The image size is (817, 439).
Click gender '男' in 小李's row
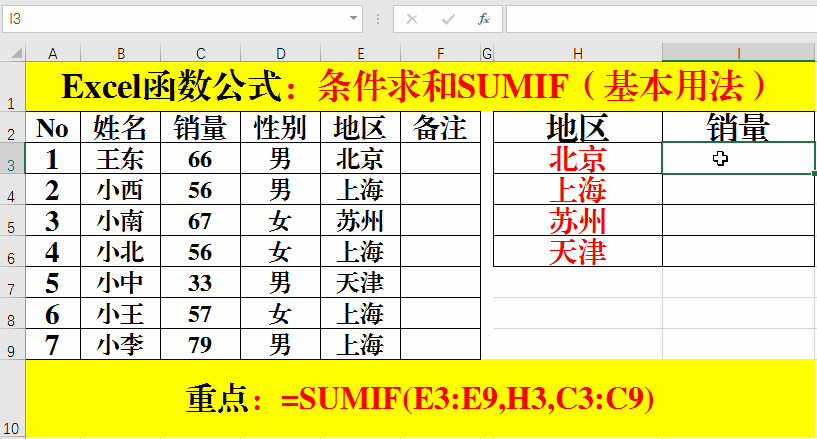(280, 344)
